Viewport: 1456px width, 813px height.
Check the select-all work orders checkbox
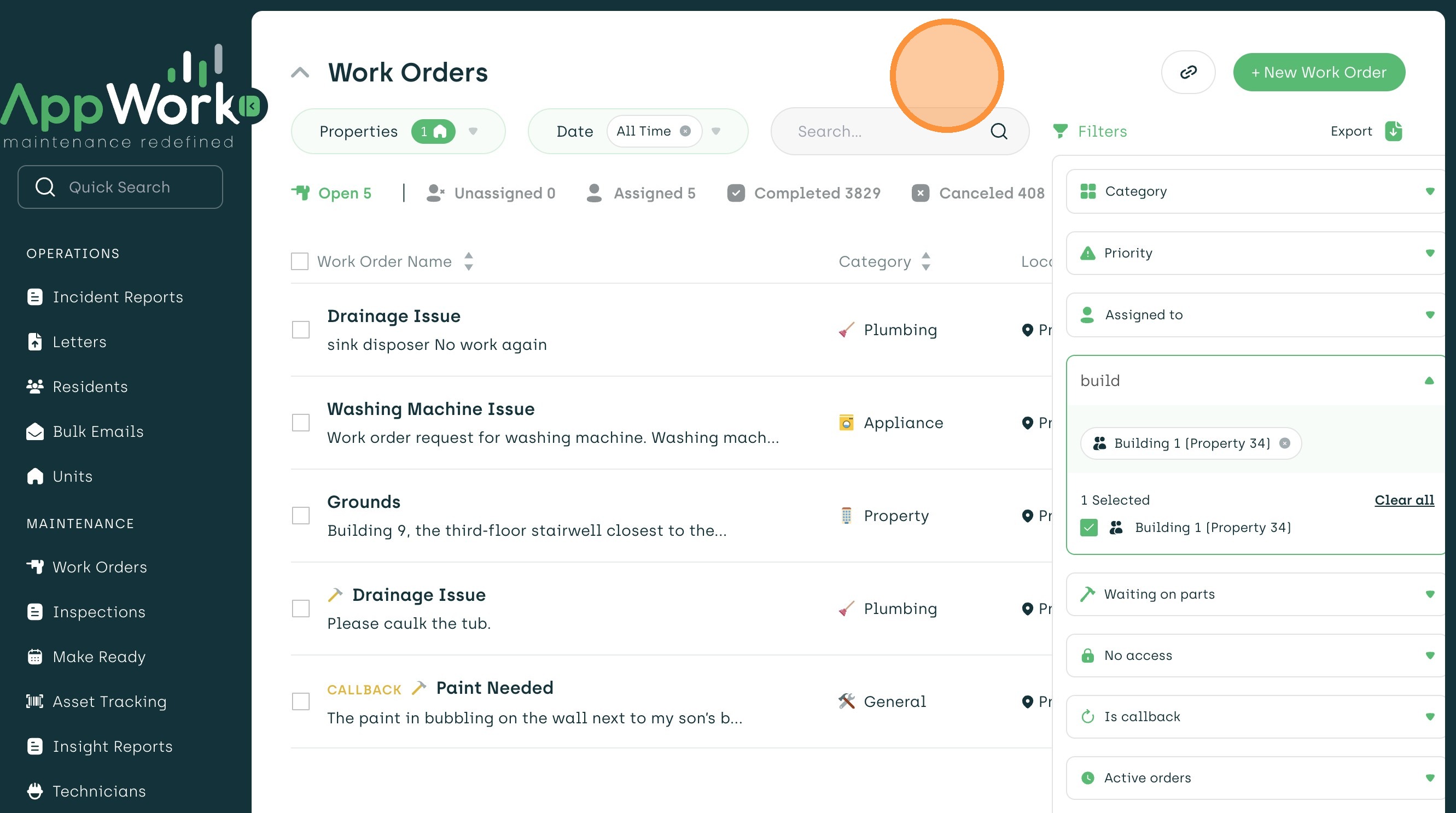300,261
